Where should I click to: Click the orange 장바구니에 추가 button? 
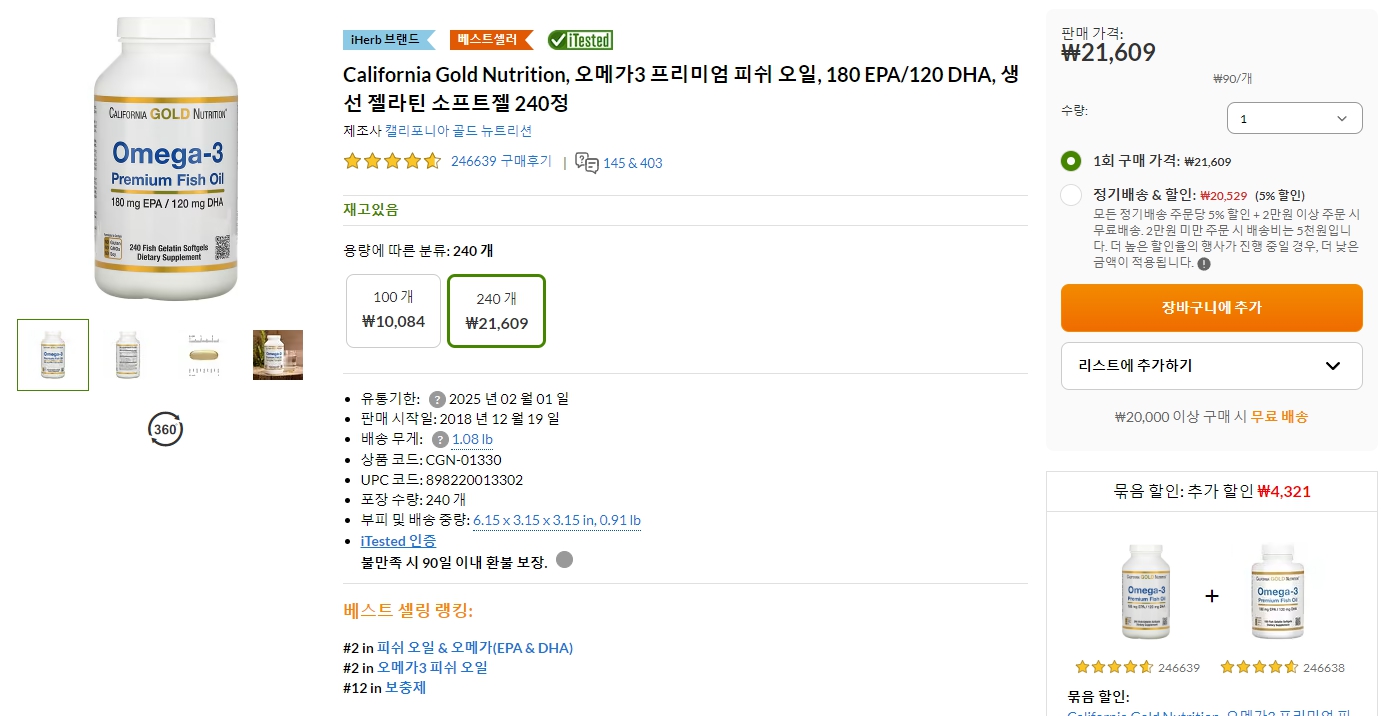[1211, 308]
